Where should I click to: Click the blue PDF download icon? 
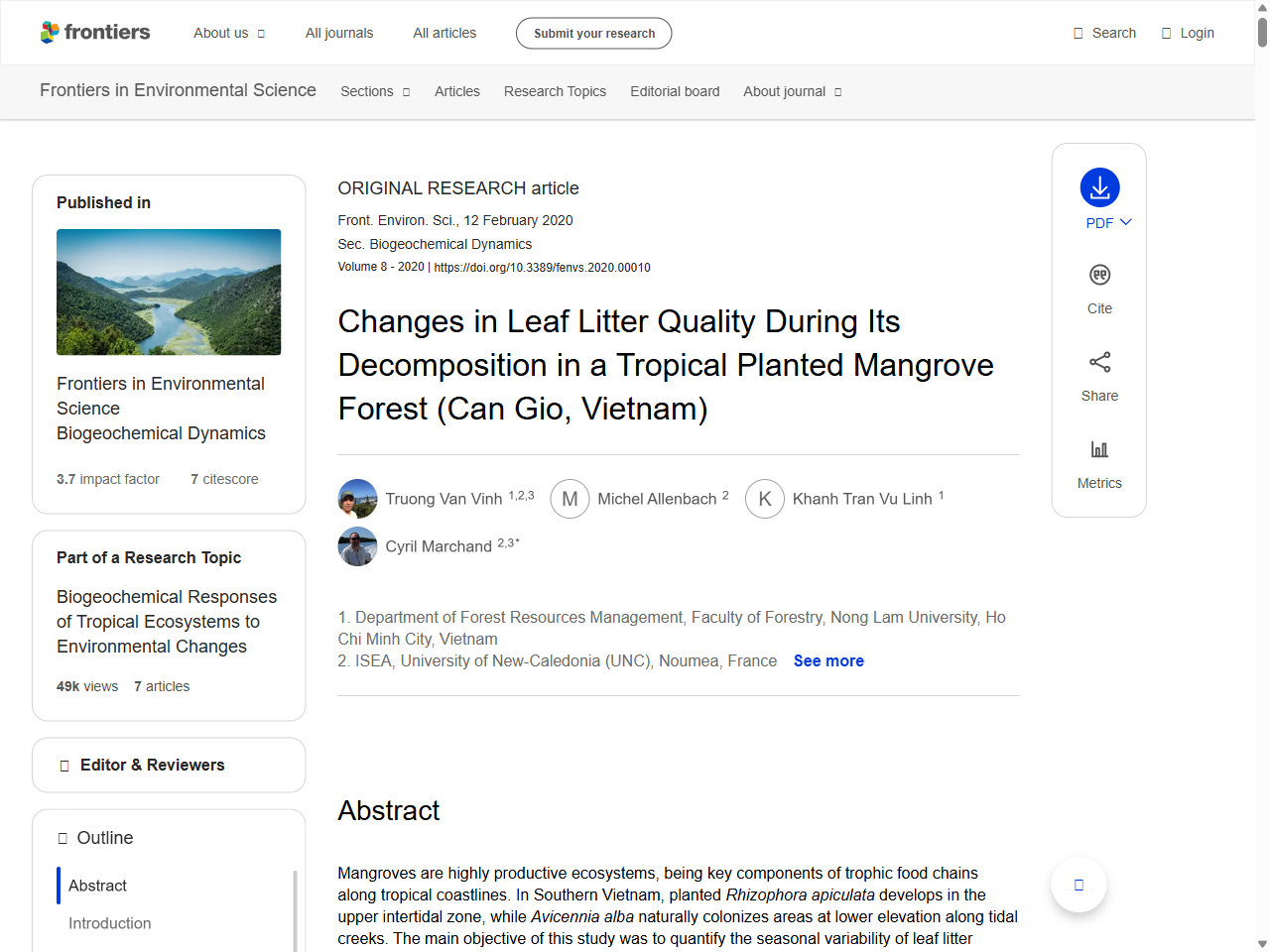[1099, 187]
